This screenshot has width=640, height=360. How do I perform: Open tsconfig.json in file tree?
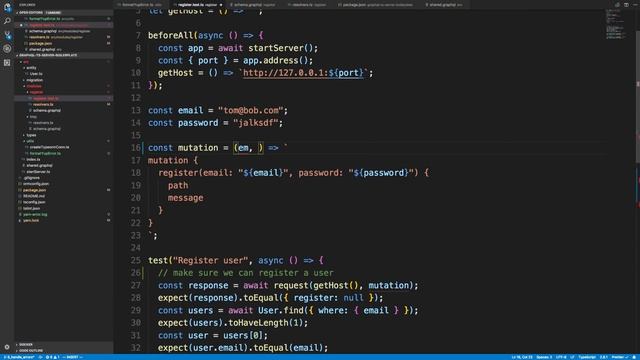[34, 202]
